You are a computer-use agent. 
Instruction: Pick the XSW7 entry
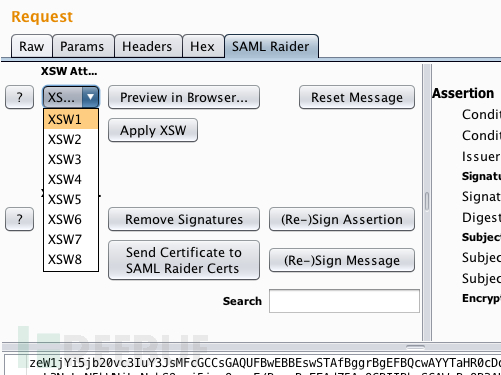(x=71, y=239)
